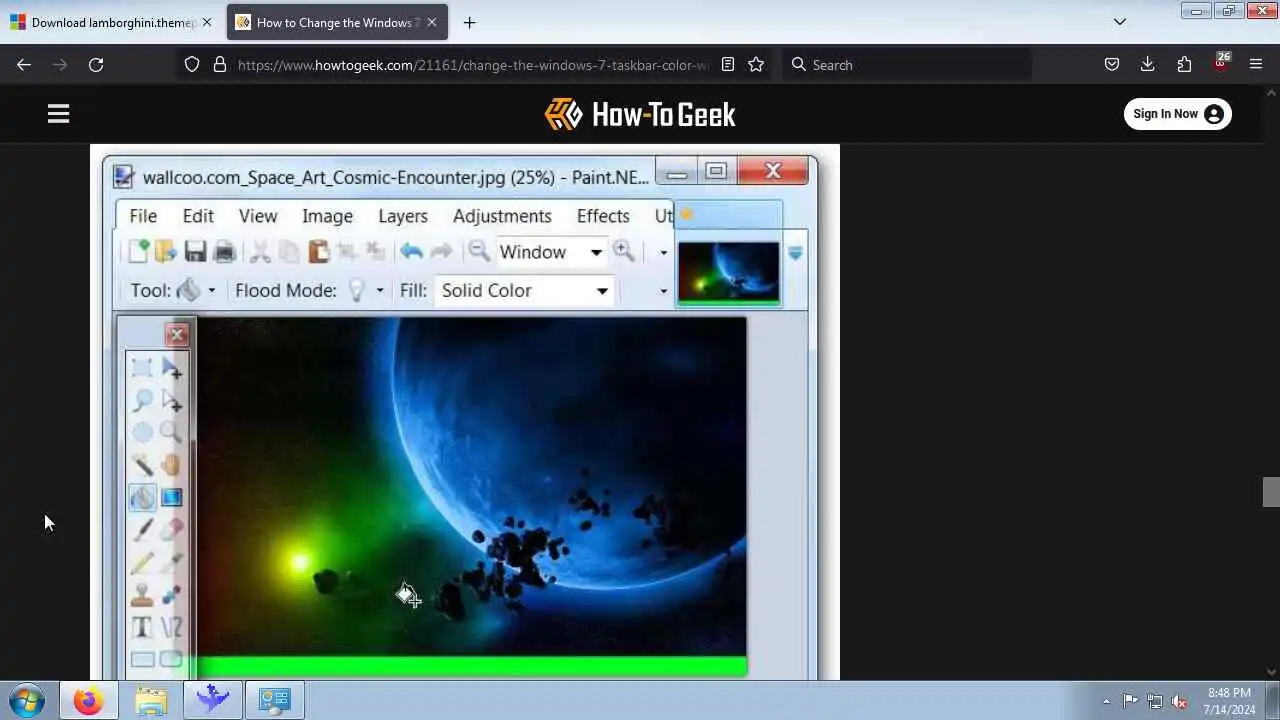Open the image list arrow beside thumbnail

click(795, 254)
